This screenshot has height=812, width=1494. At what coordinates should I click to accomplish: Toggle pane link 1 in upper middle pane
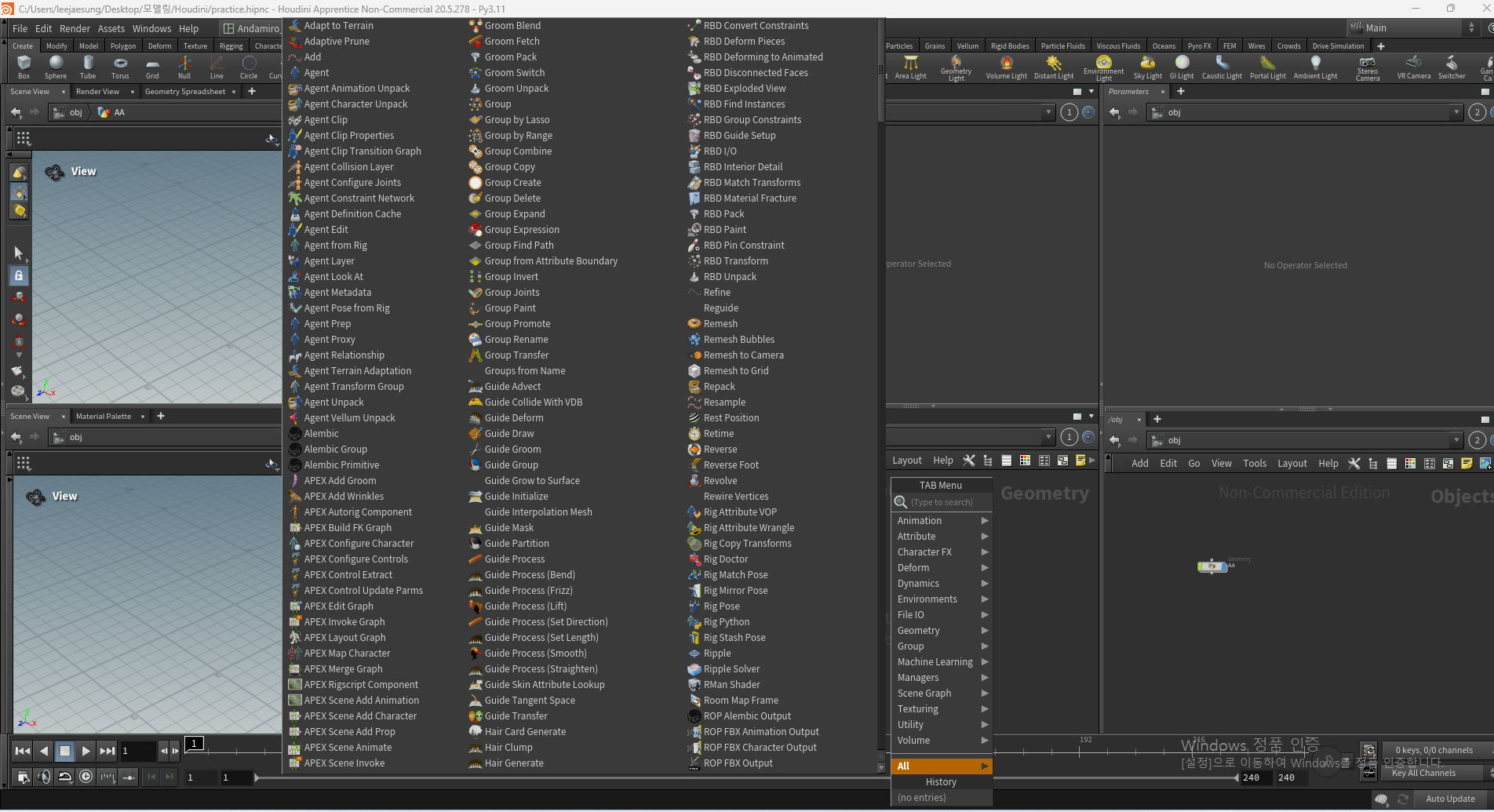point(1069,112)
